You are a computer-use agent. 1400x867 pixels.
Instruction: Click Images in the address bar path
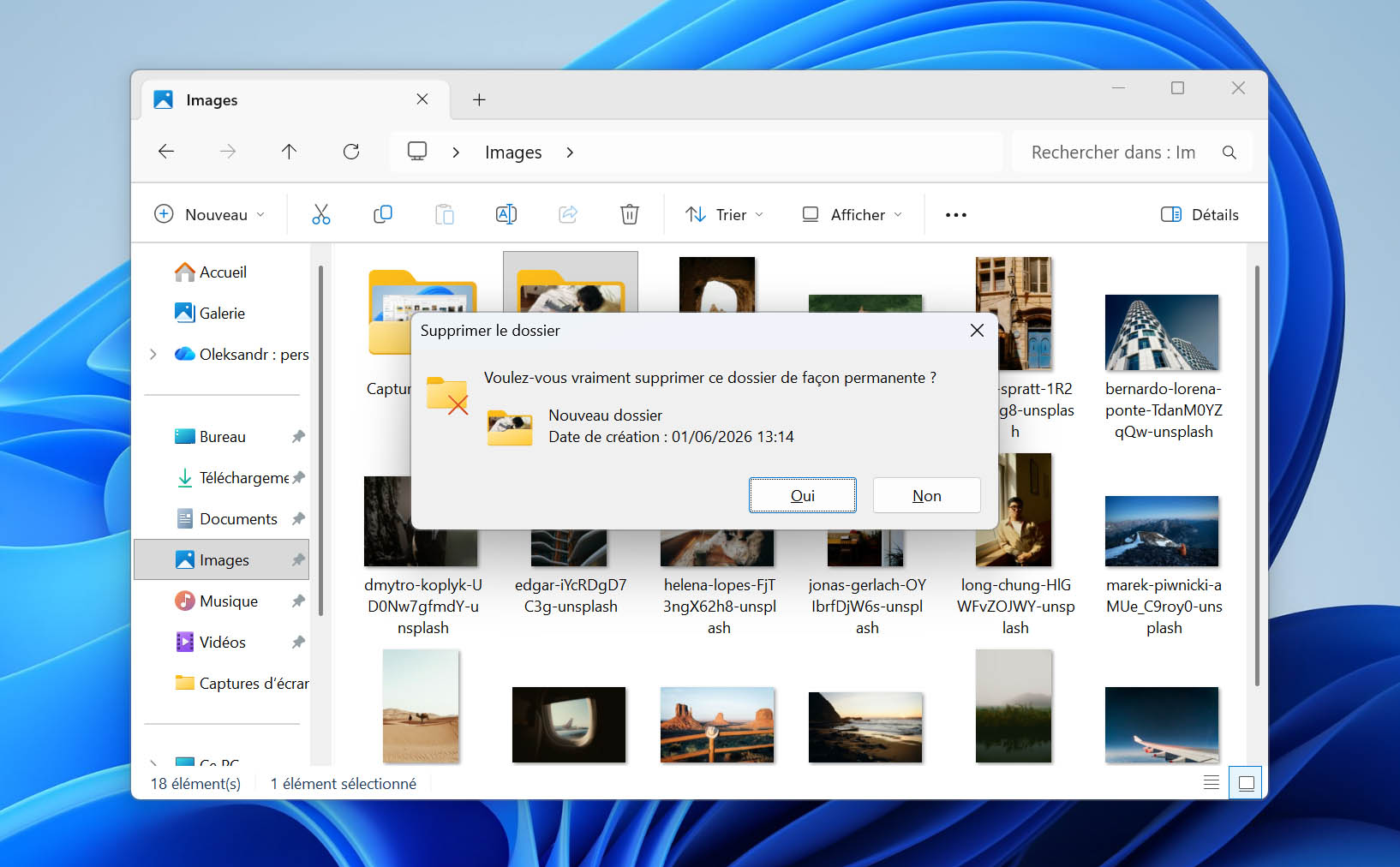[x=513, y=152]
